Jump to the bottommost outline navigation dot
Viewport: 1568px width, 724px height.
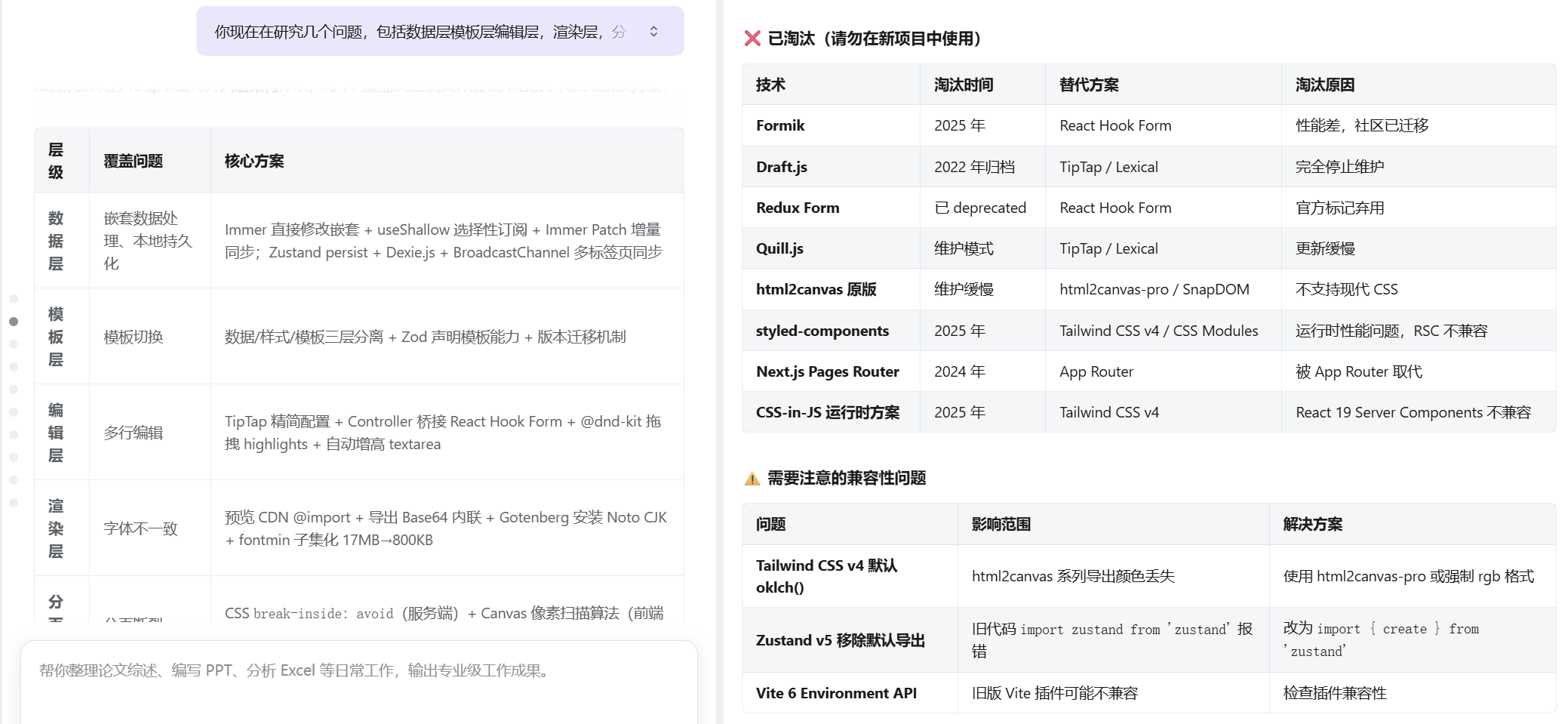[x=14, y=503]
